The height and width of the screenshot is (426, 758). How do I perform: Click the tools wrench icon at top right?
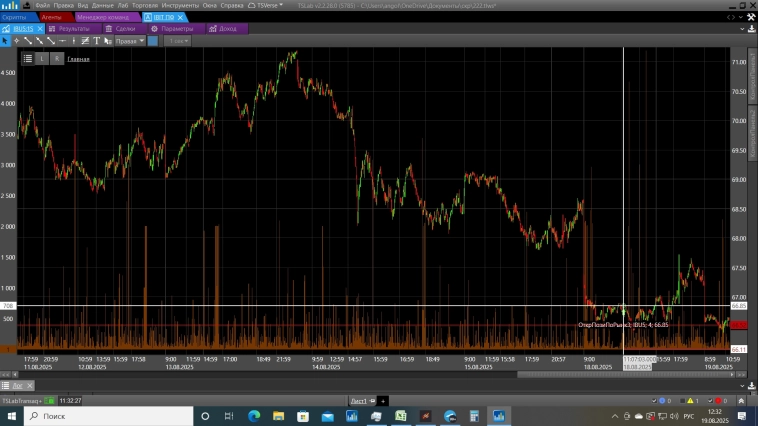pos(751,17)
